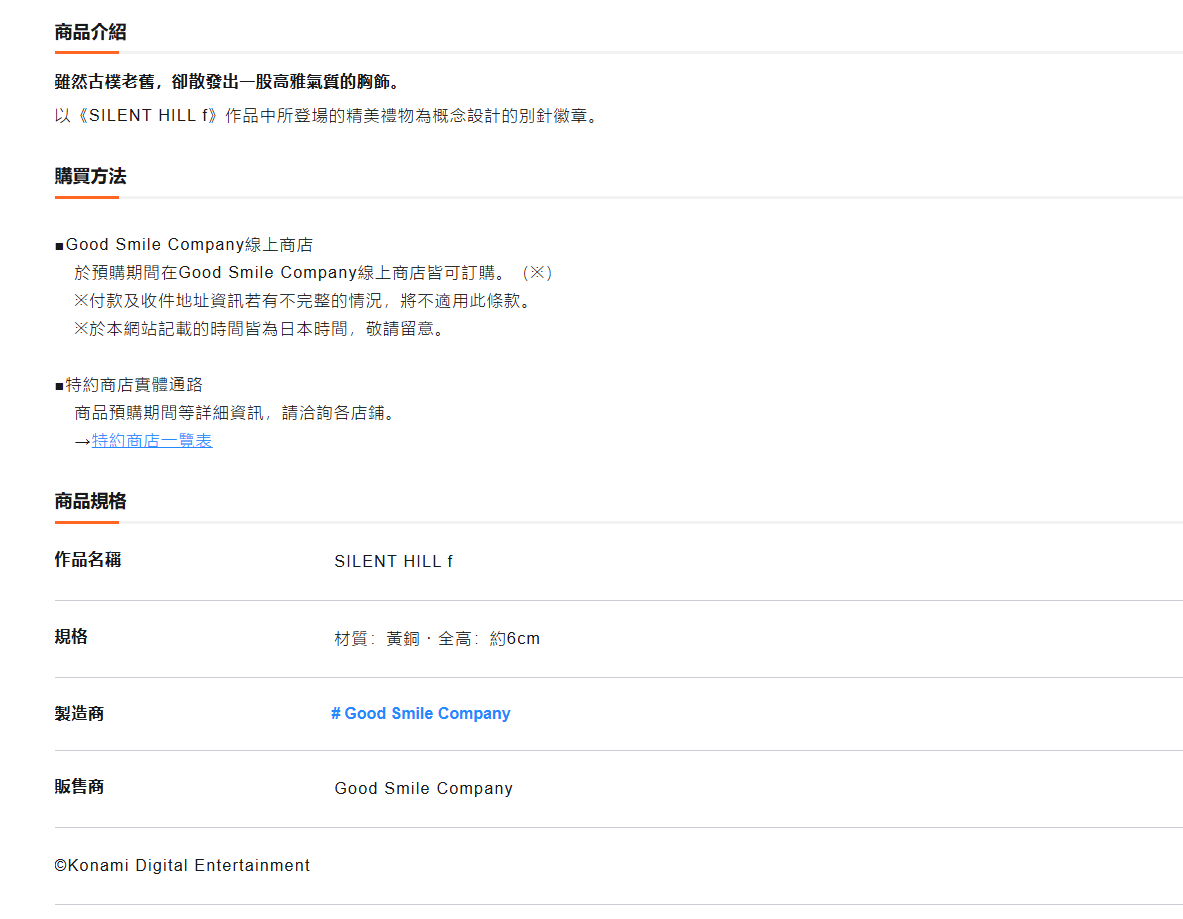1183x919 pixels.
Task: Click the bold product tagline 雖然古樸老舊
Action: 227,81
